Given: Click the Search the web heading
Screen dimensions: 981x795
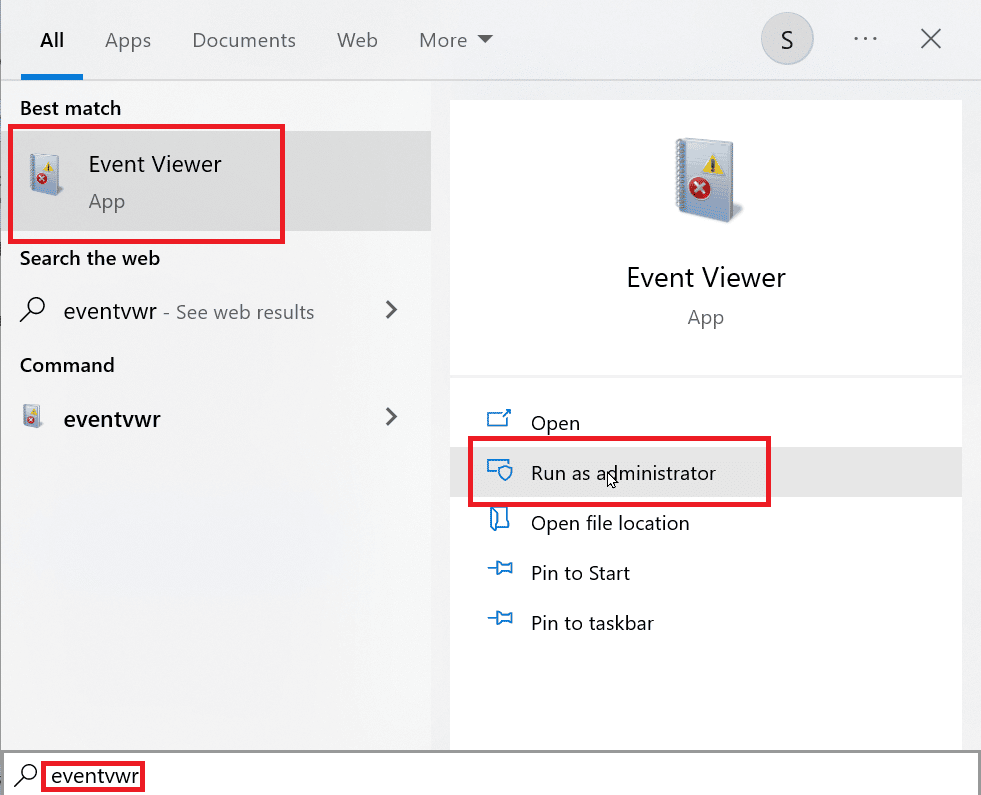Looking at the screenshot, I should tap(90, 258).
